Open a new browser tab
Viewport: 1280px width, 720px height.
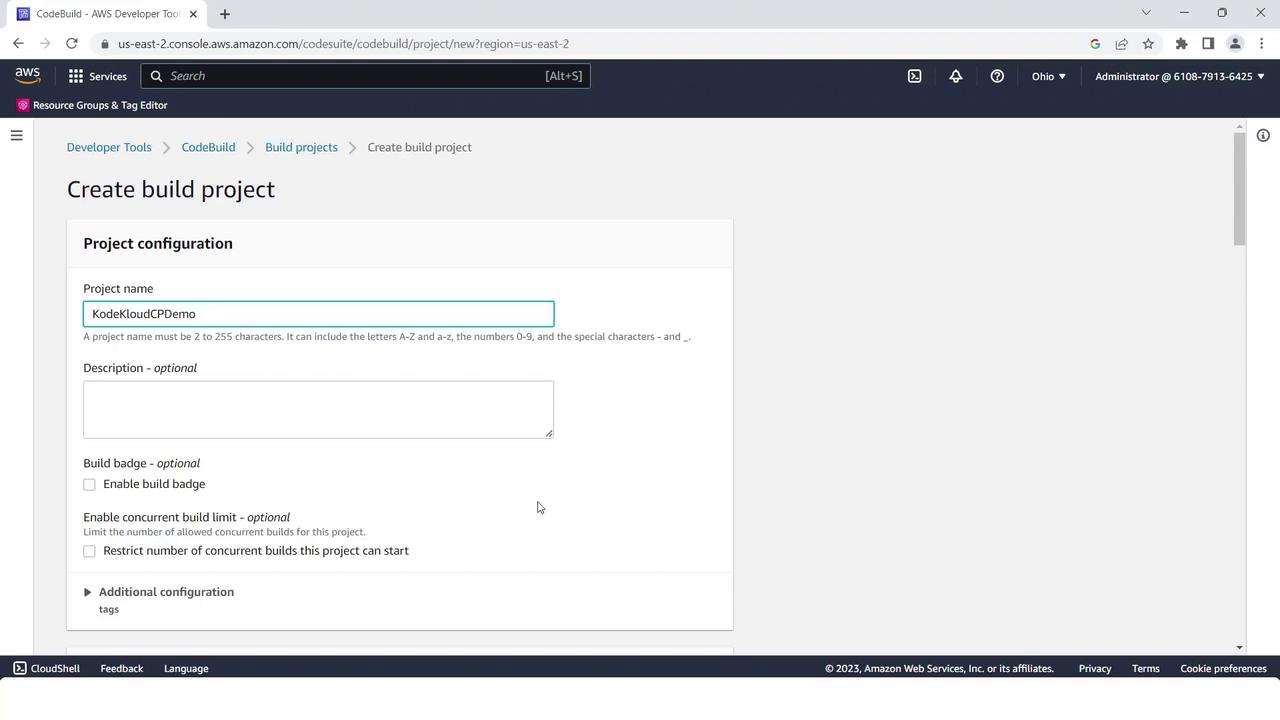(225, 14)
